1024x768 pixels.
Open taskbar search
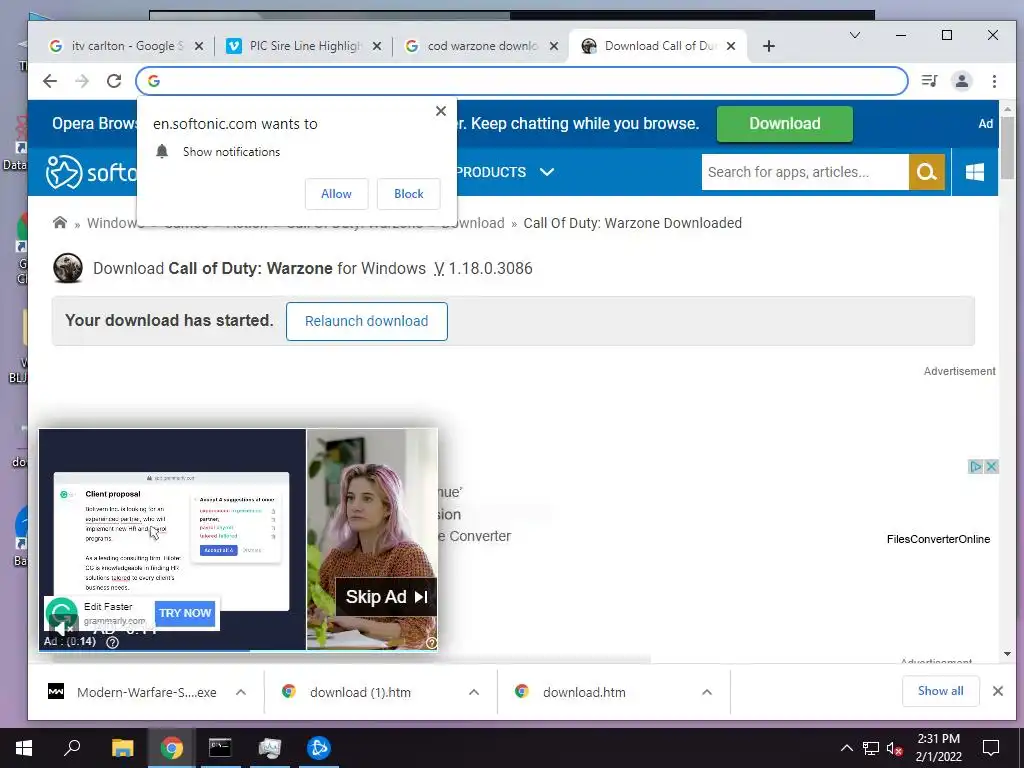pyautogui.click(x=72, y=748)
